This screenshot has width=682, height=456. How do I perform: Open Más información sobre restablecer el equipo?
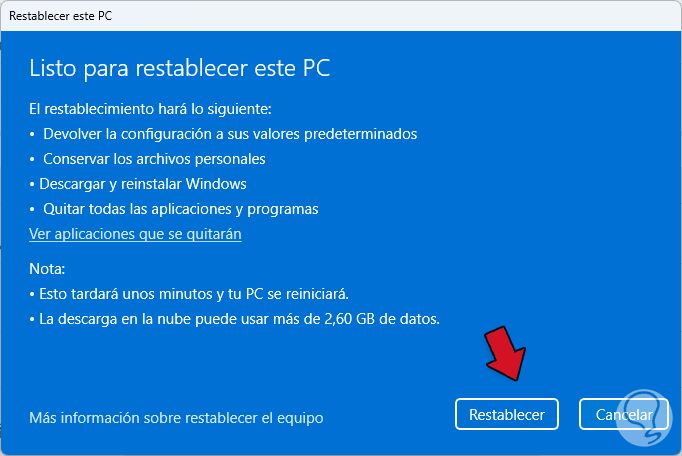(x=176, y=417)
